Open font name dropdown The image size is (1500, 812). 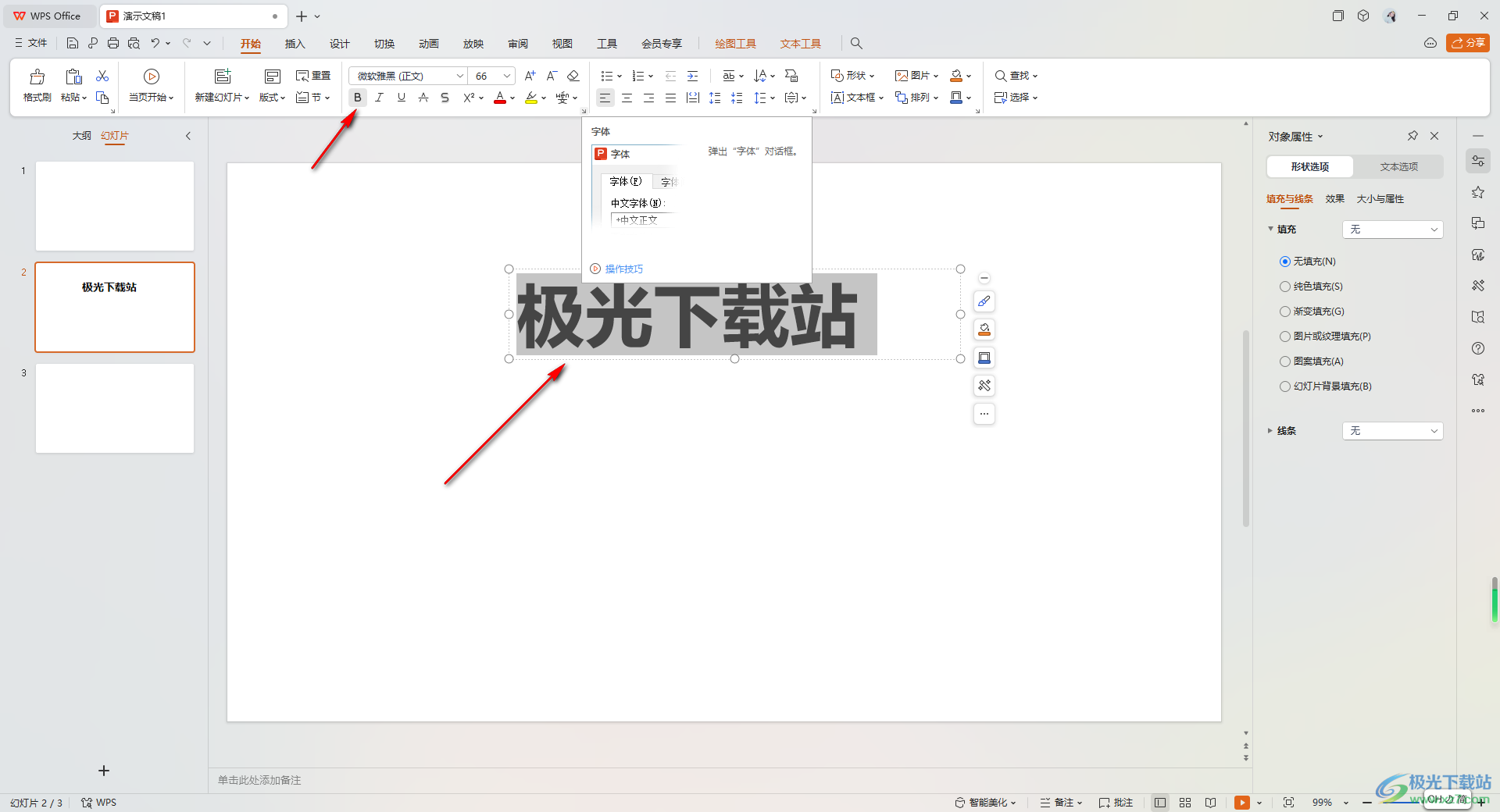[459, 76]
